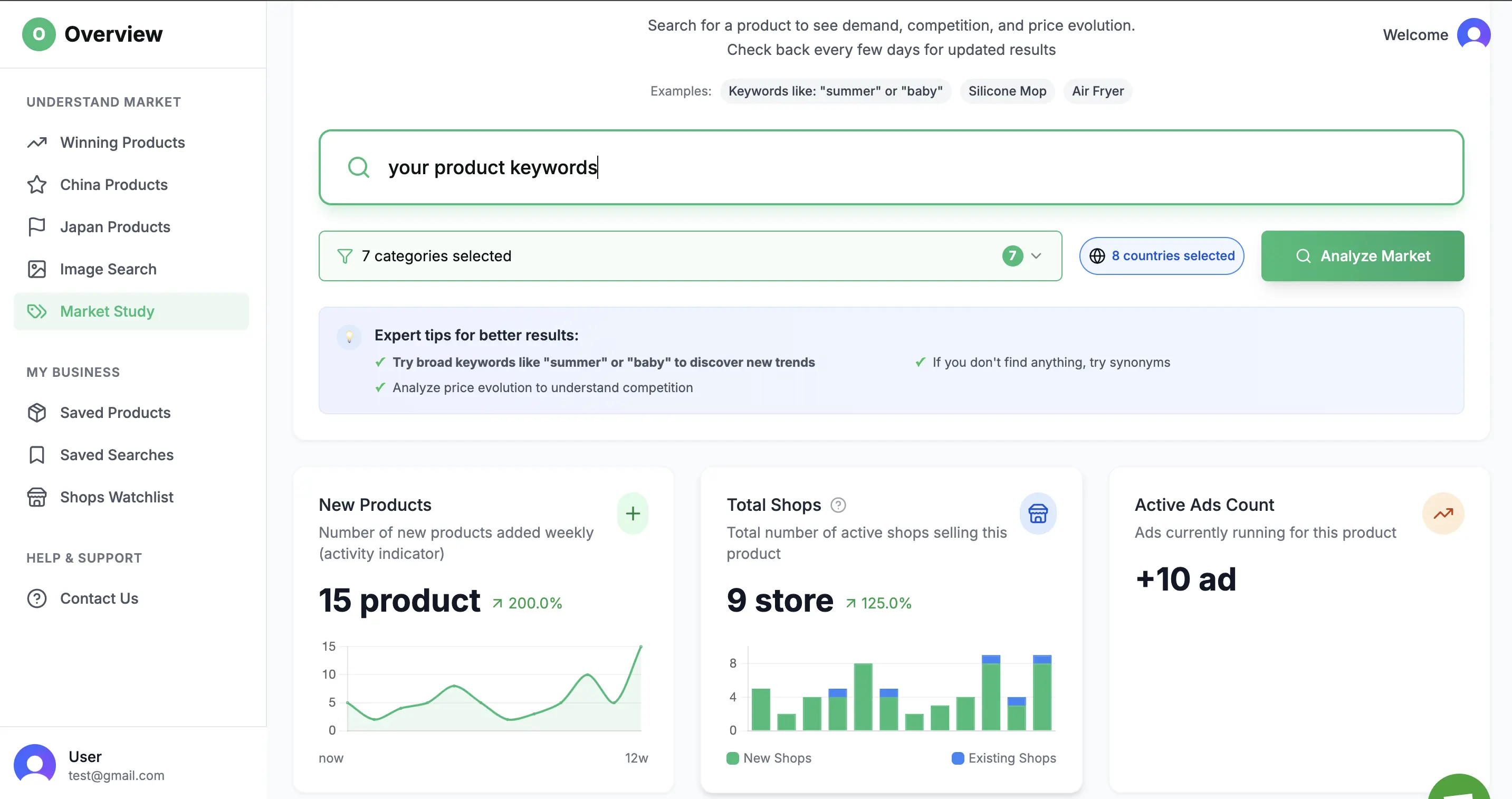Viewport: 1512px width, 799px height.
Task: Open China Products section
Action: 113,184
